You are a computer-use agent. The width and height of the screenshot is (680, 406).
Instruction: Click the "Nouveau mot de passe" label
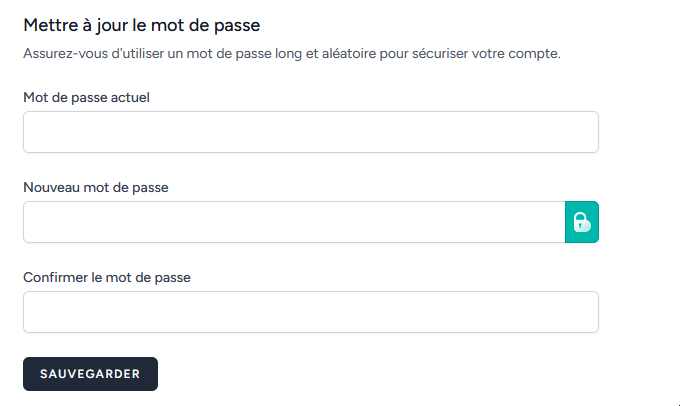pyautogui.click(x=95, y=187)
